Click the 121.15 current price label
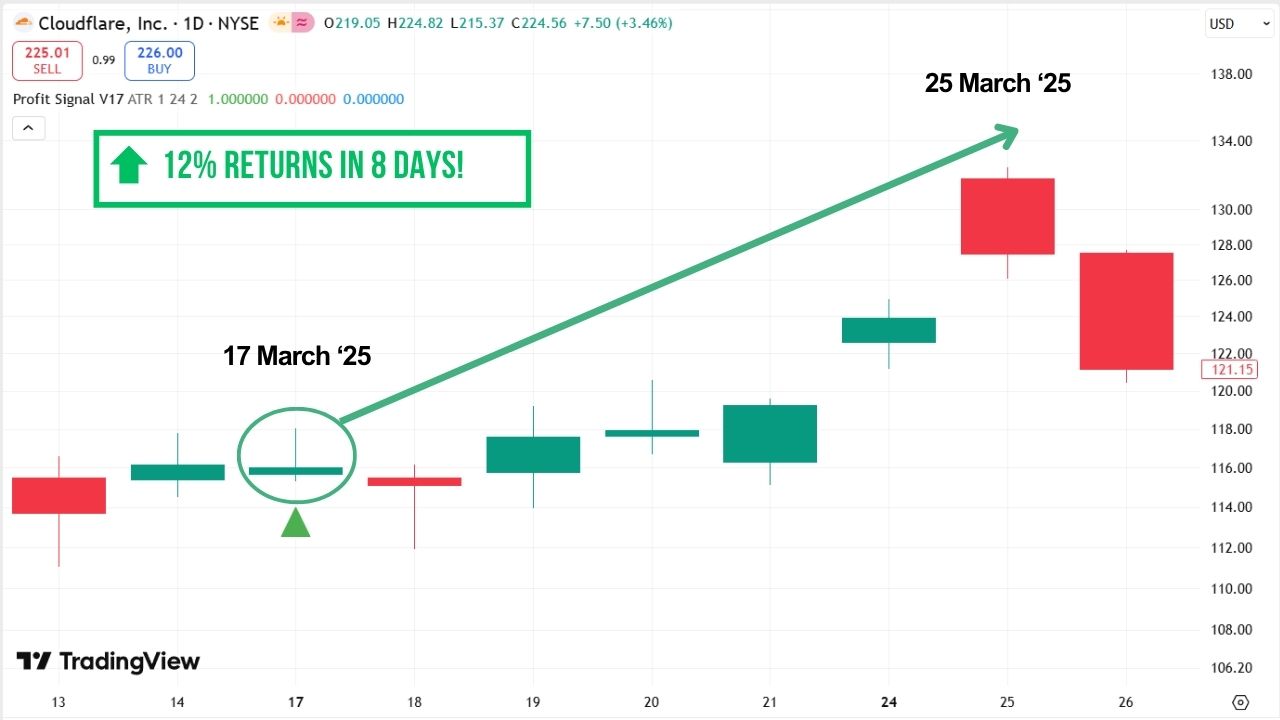Image resolution: width=1280 pixels, height=720 pixels. [1229, 370]
